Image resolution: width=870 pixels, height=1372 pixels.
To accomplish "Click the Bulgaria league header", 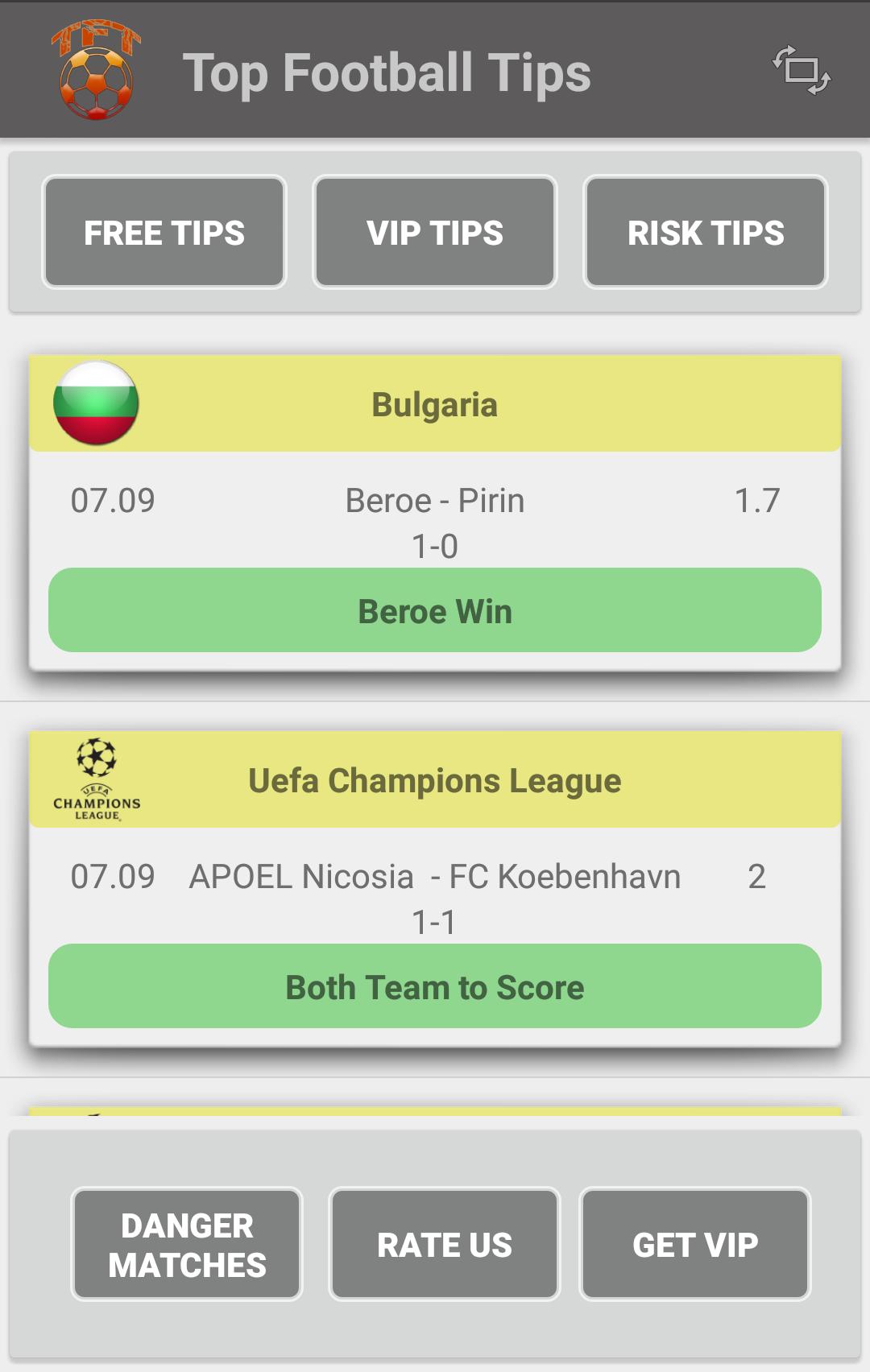I will click(x=435, y=403).
